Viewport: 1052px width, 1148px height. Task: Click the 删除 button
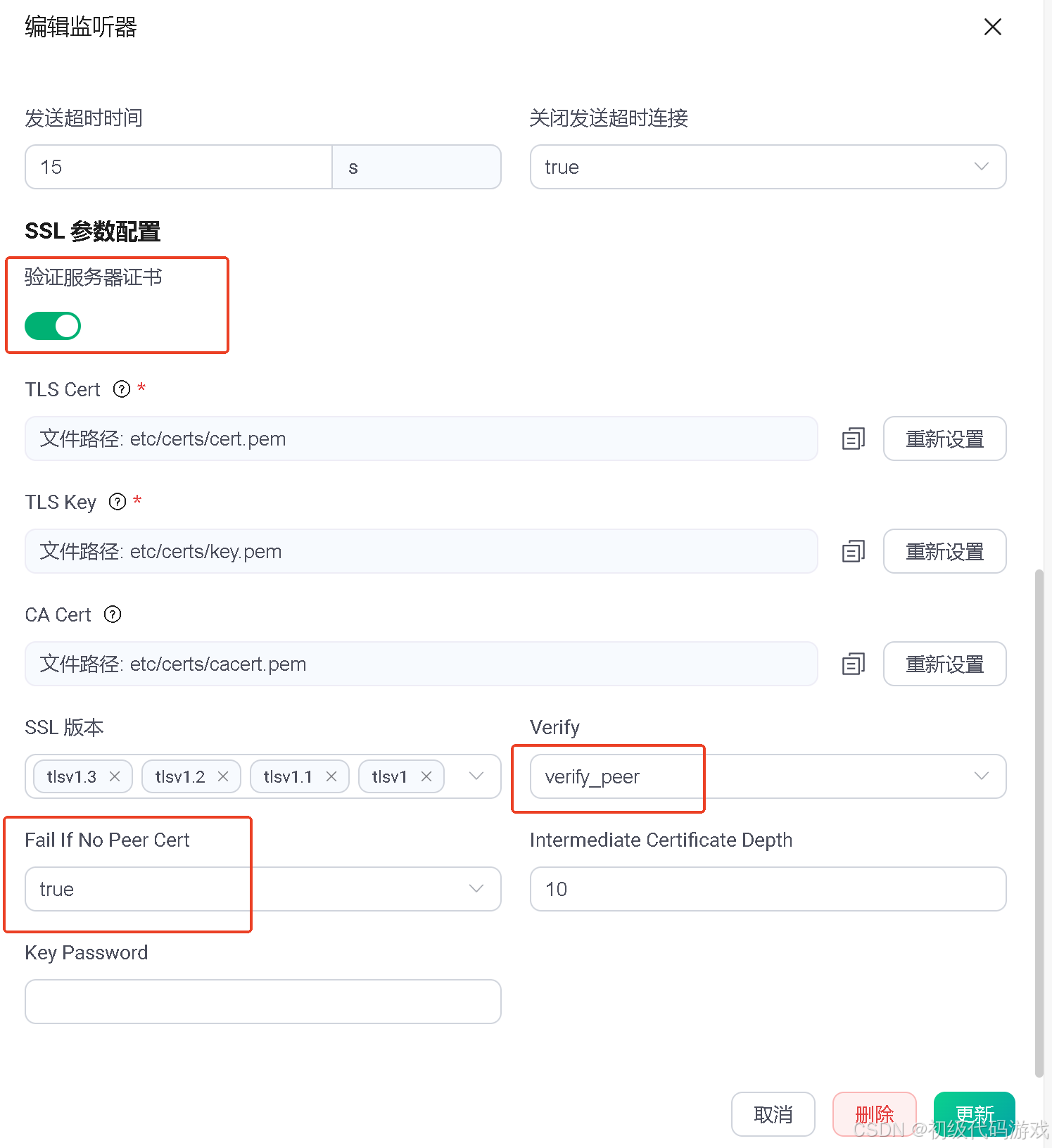(874, 1114)
